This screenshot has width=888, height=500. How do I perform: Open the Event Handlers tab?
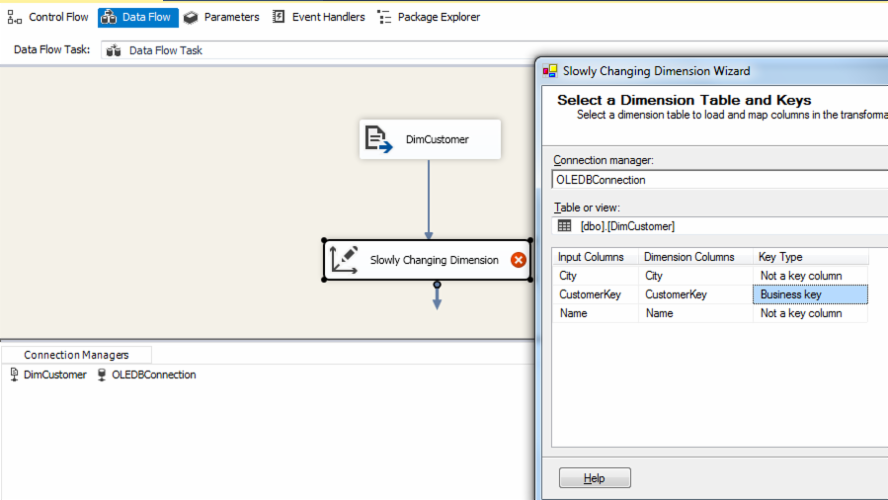tap(318, 17)
